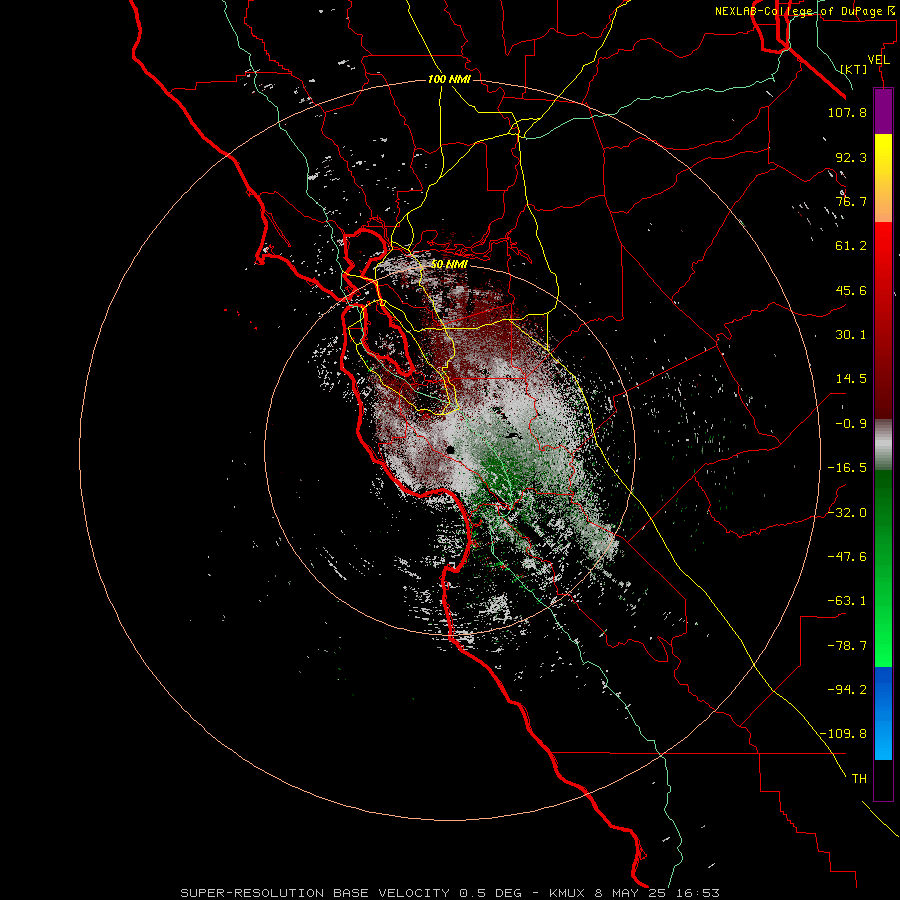Select the 107.8 velocity scale value
Viewport: 900px width, 900px height.
pyautogui.click(x=847, y=112)
